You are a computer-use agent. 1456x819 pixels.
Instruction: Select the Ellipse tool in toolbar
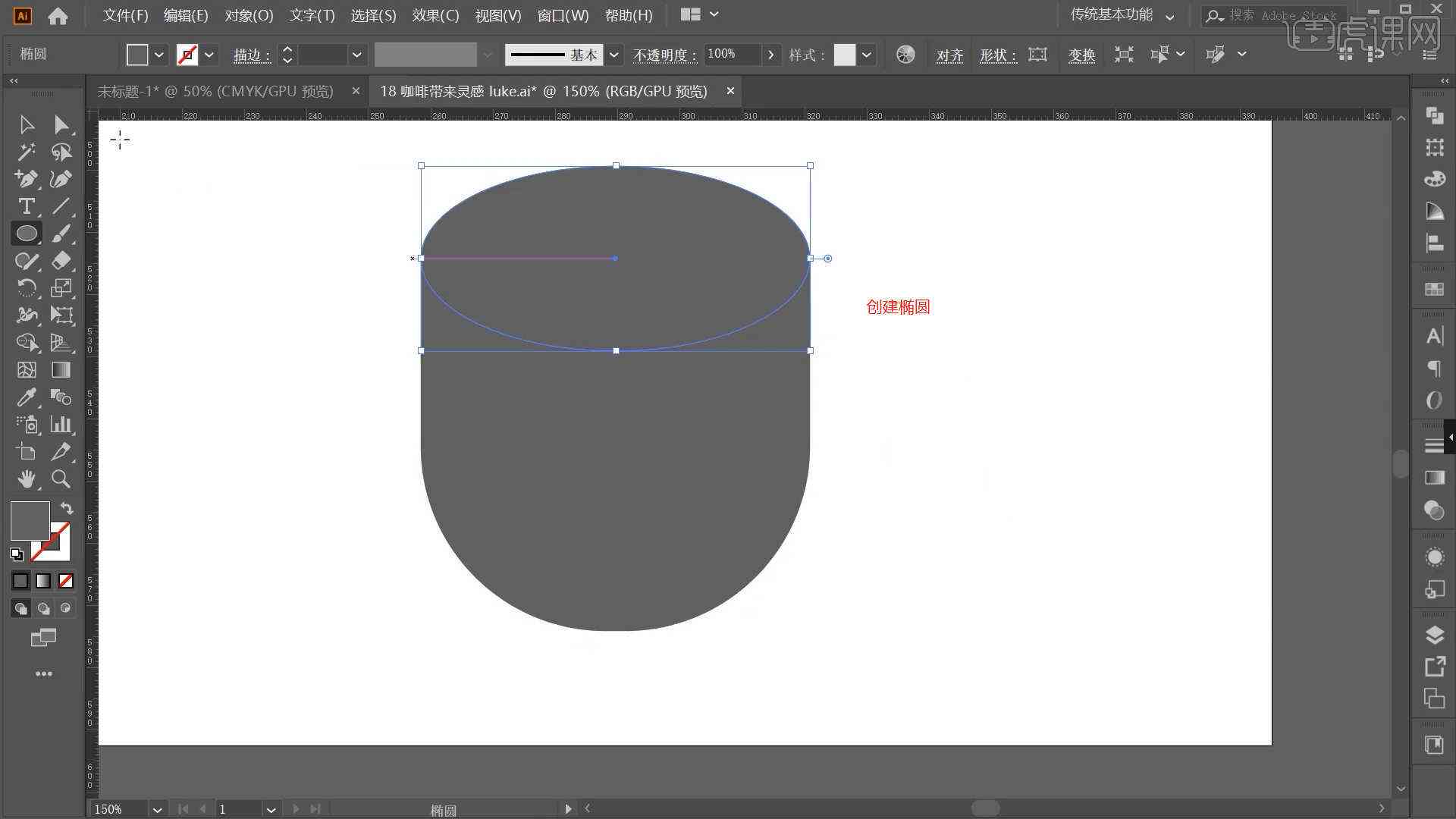[x=27, y=233]
